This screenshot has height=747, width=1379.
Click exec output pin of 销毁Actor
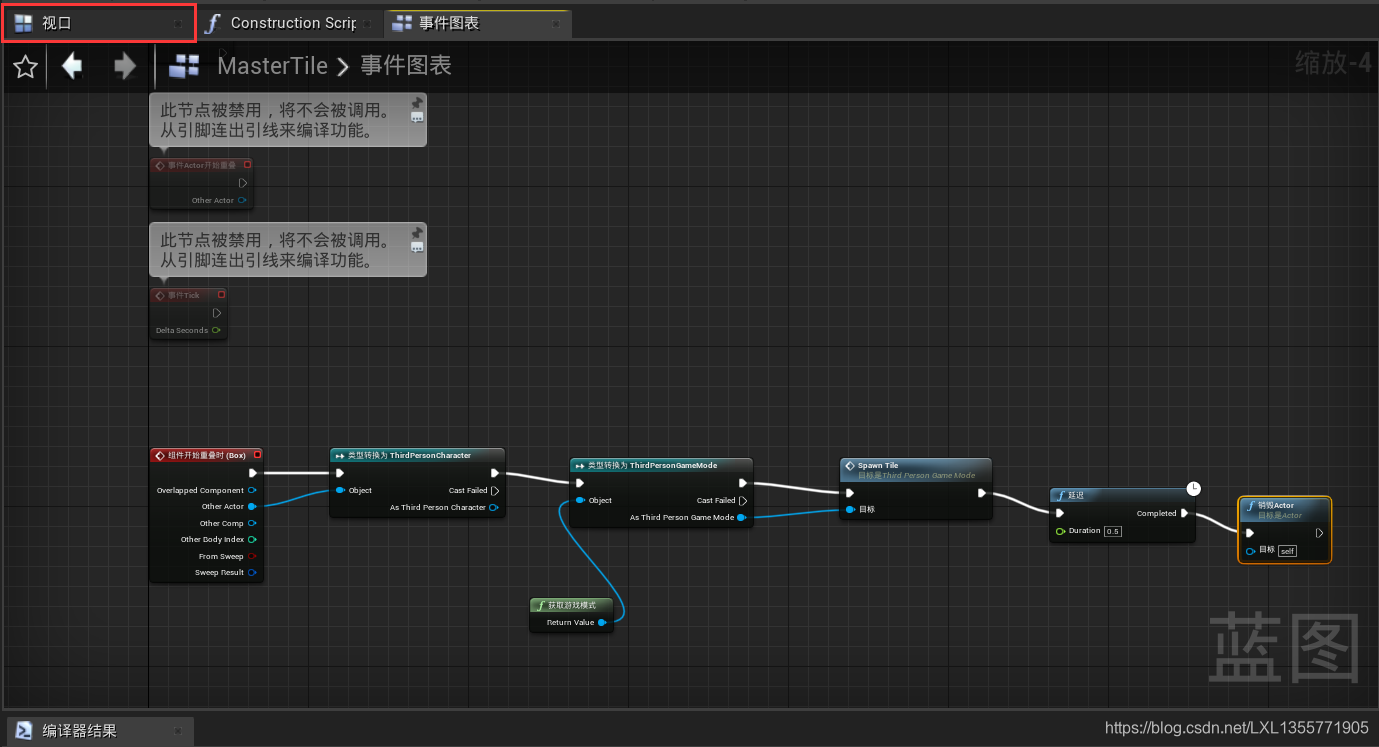coord(1319,533)
